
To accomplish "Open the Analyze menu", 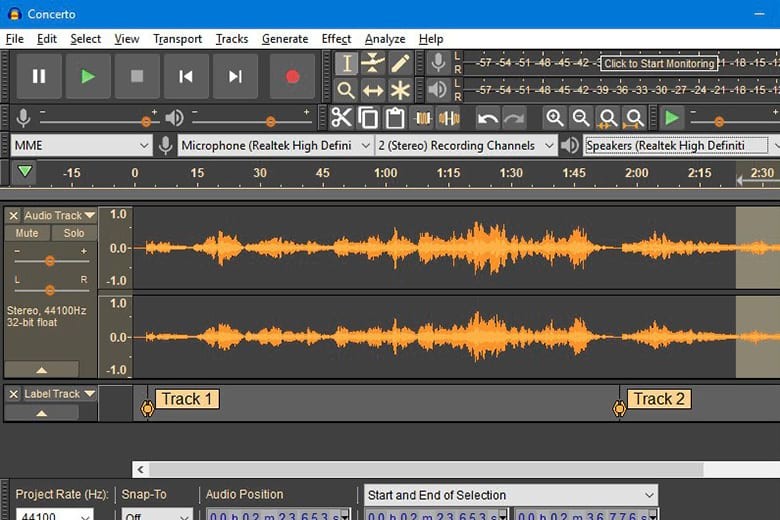I will pos(385,39).
